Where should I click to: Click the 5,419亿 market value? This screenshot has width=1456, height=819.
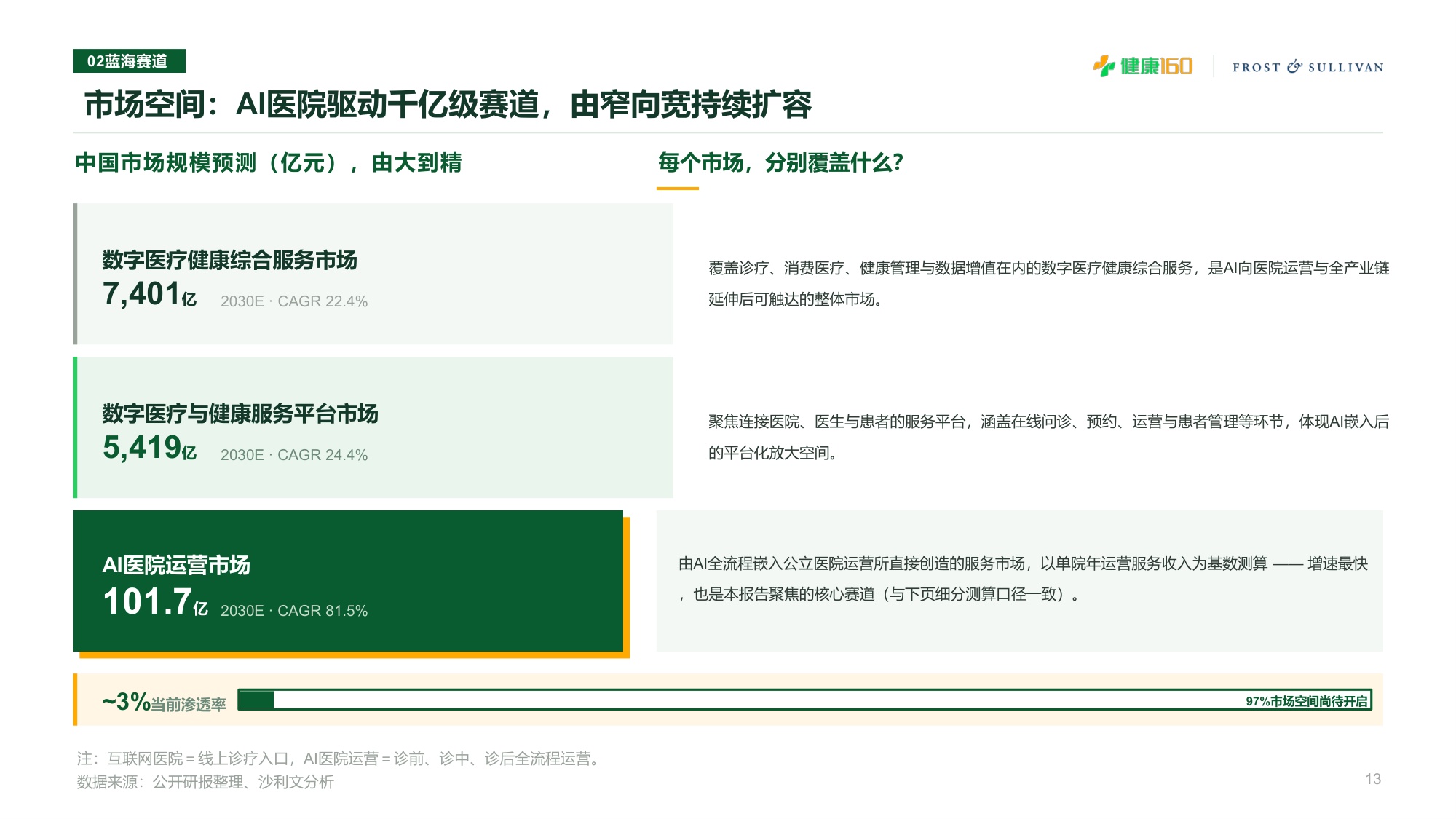pyautogui.click(x=149, y=448)
